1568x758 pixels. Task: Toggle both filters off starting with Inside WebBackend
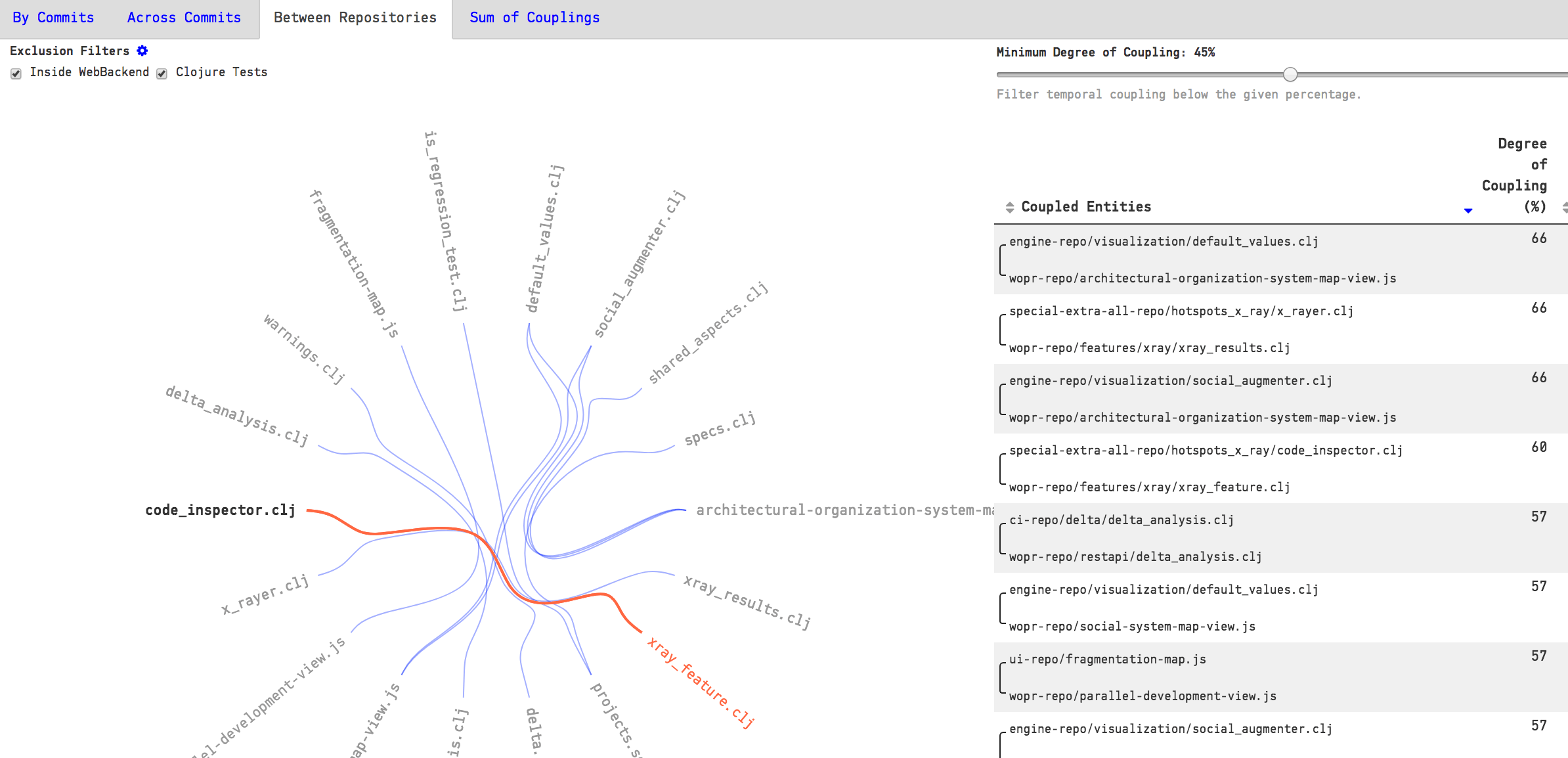15,74
